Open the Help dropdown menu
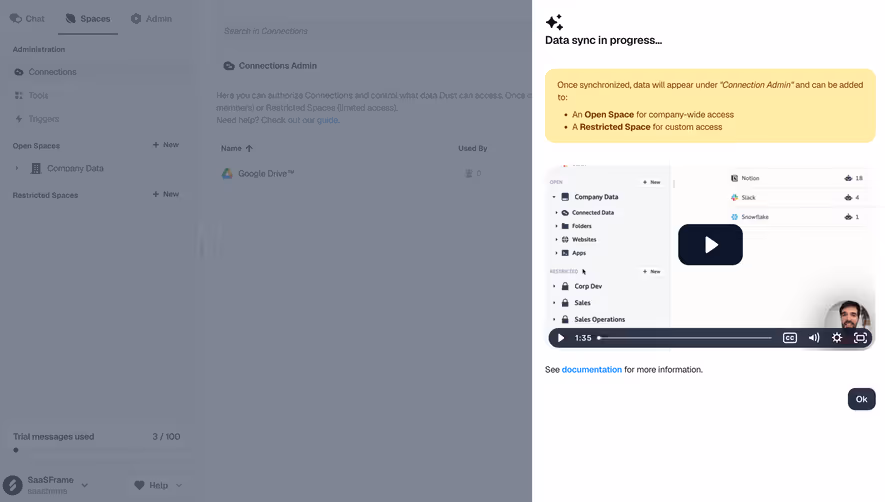This screenshot has height=502, width=885. [158, 485]
